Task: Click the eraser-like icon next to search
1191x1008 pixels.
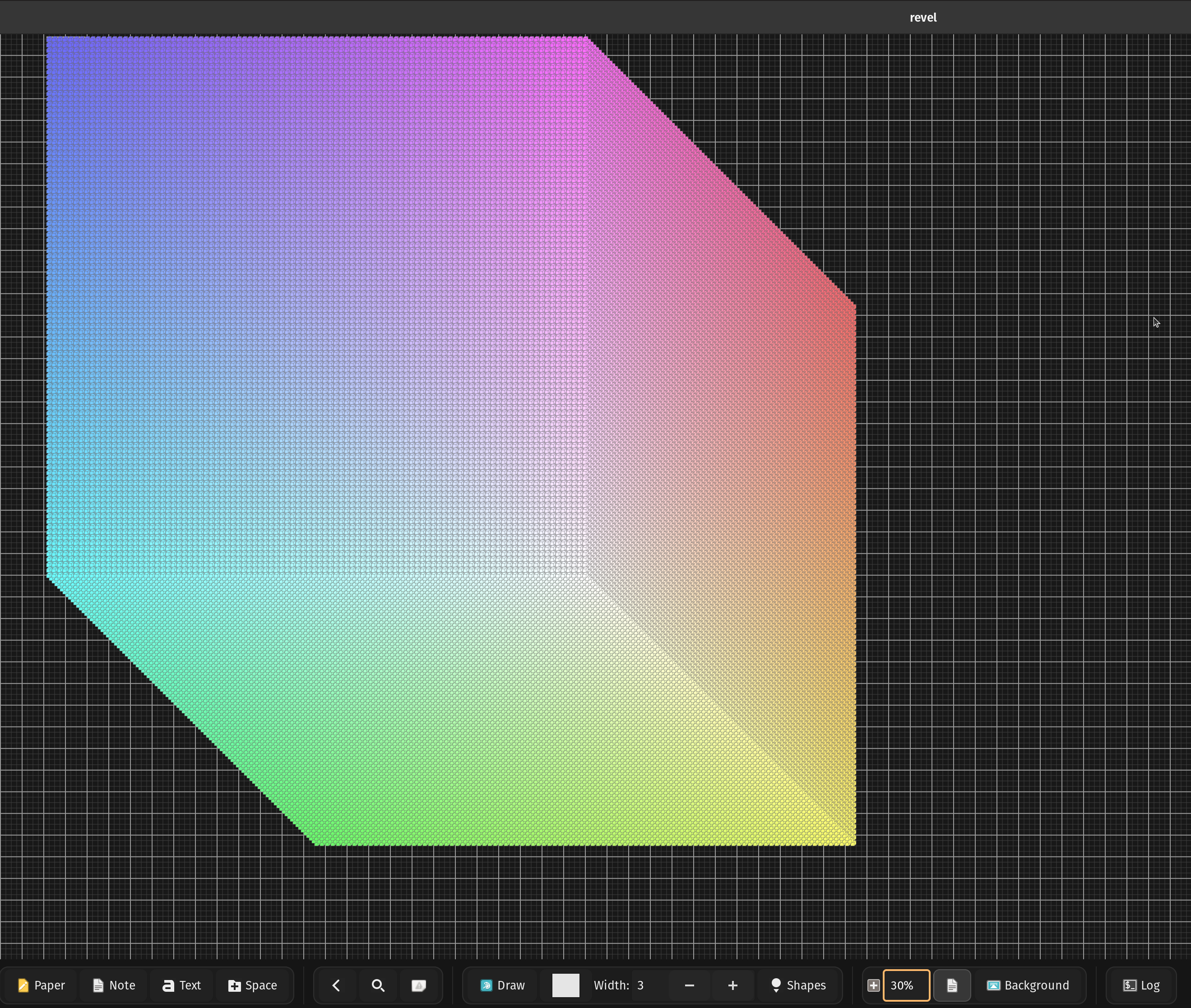Action: click(x=419, y=985)
